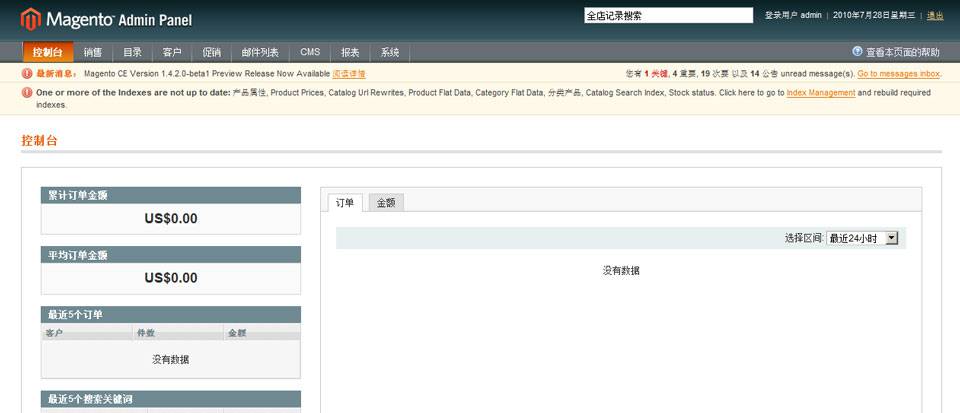960x413 pixels.
Task: Click the index outdated warning icon
Action: pos(27,93)
